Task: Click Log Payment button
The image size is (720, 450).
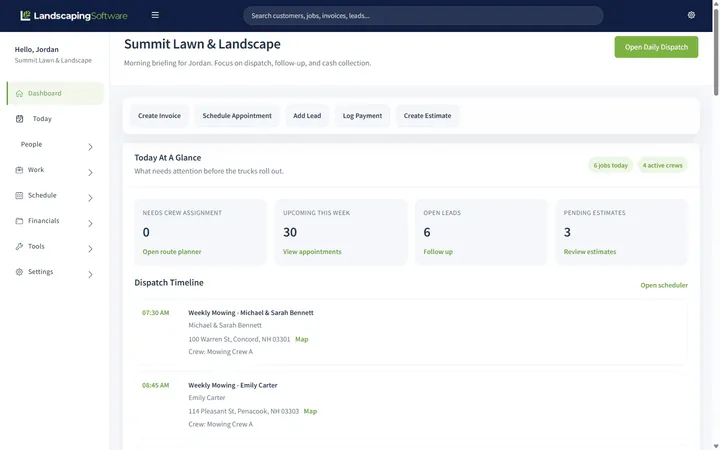Action: click(362, 116)
